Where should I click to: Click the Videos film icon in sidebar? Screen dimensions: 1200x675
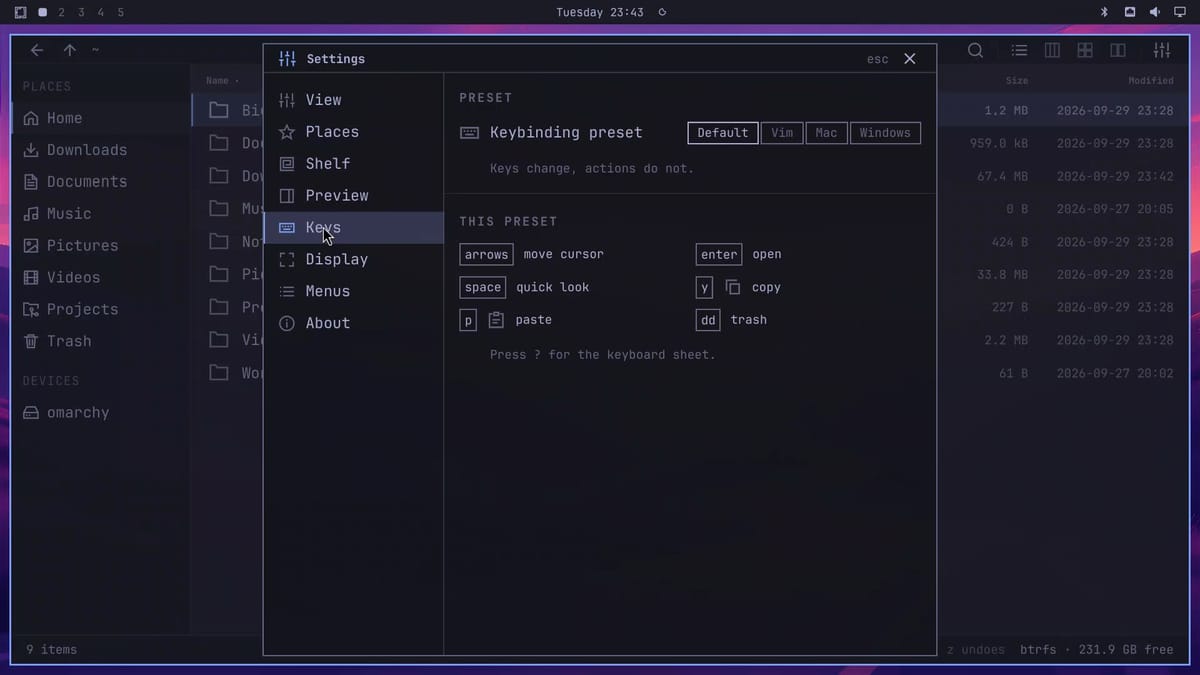[x=31, y=278]
